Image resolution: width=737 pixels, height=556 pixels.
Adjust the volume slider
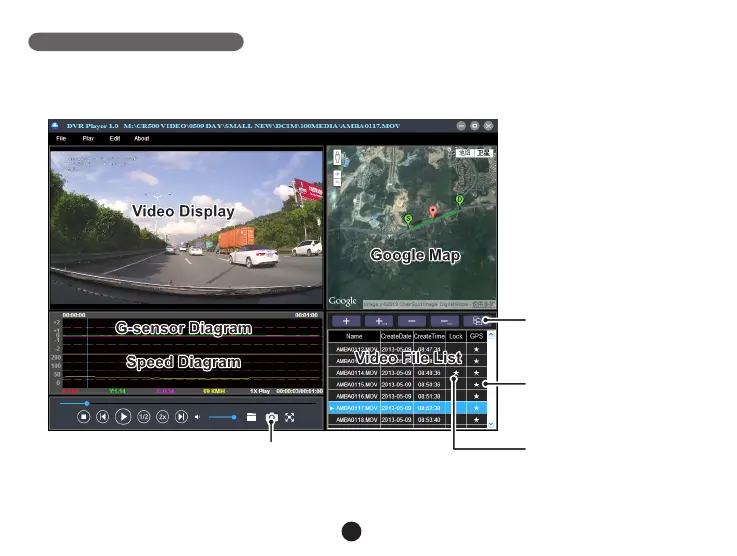click(234, 417)
